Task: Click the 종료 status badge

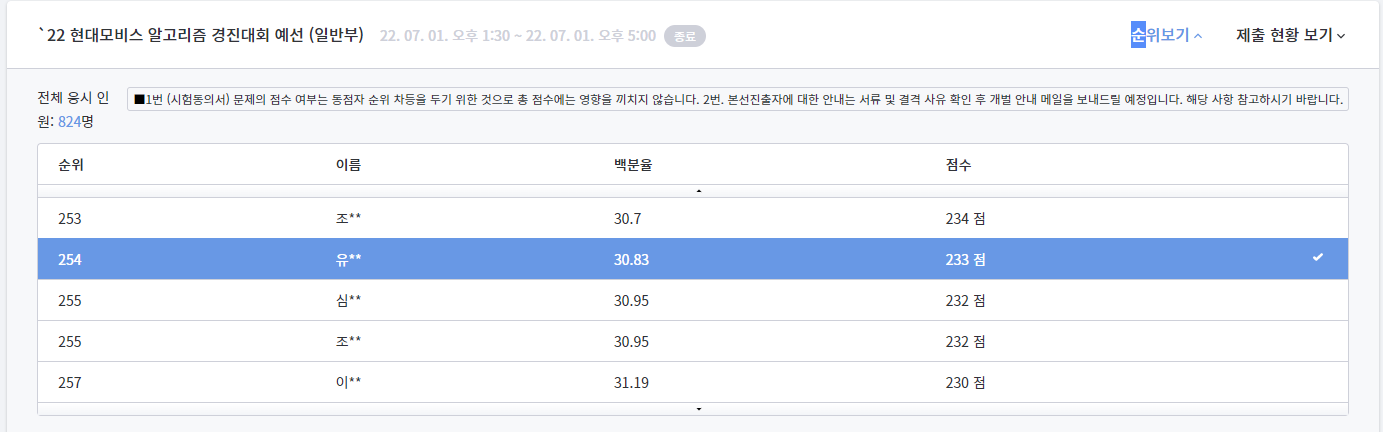Action: pos(685,36)
